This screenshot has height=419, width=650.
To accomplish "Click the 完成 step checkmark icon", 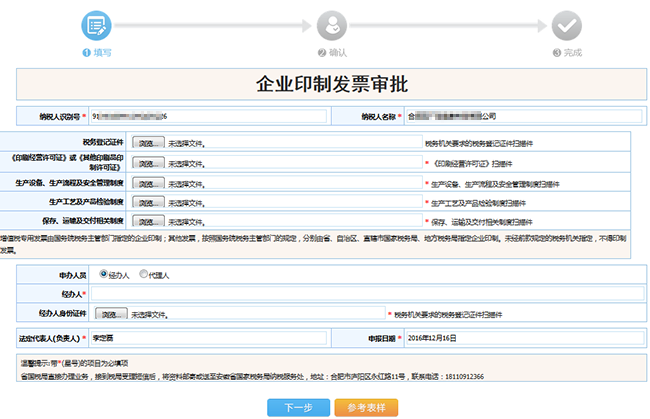I will 567,24.
